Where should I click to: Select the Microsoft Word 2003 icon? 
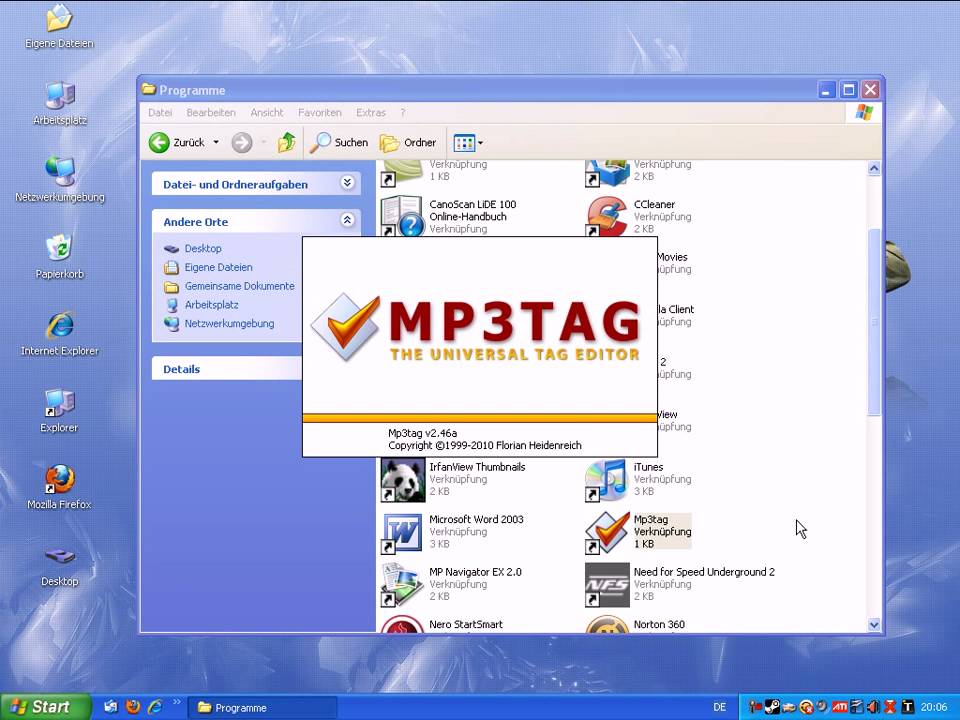tap(402, 533)
